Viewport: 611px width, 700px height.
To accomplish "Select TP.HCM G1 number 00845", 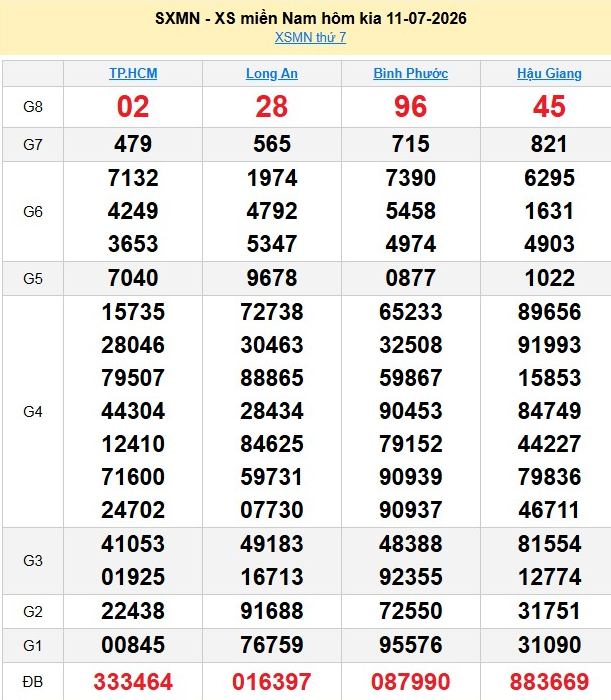I will click(x=133, y=645).
